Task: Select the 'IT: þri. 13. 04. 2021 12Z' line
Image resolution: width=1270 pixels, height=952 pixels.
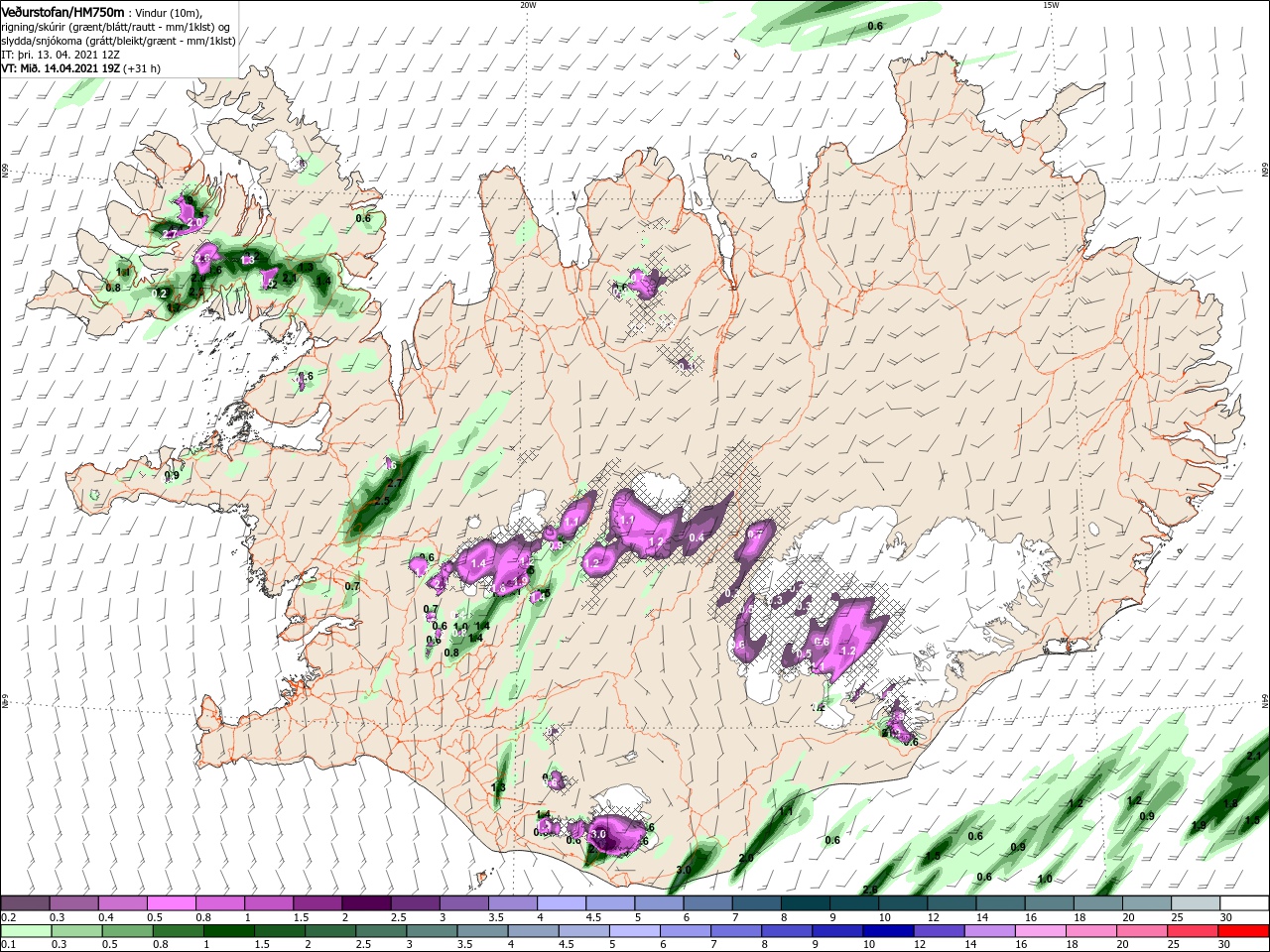Action: point(61,55)
